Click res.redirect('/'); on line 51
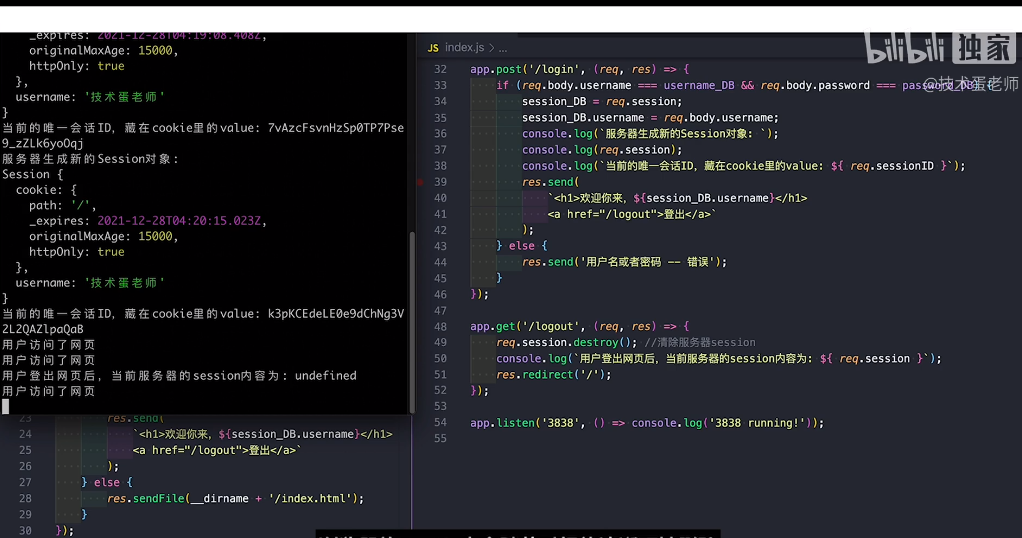The width and height of the screenshot is (1022, 538). pos(553,375)
